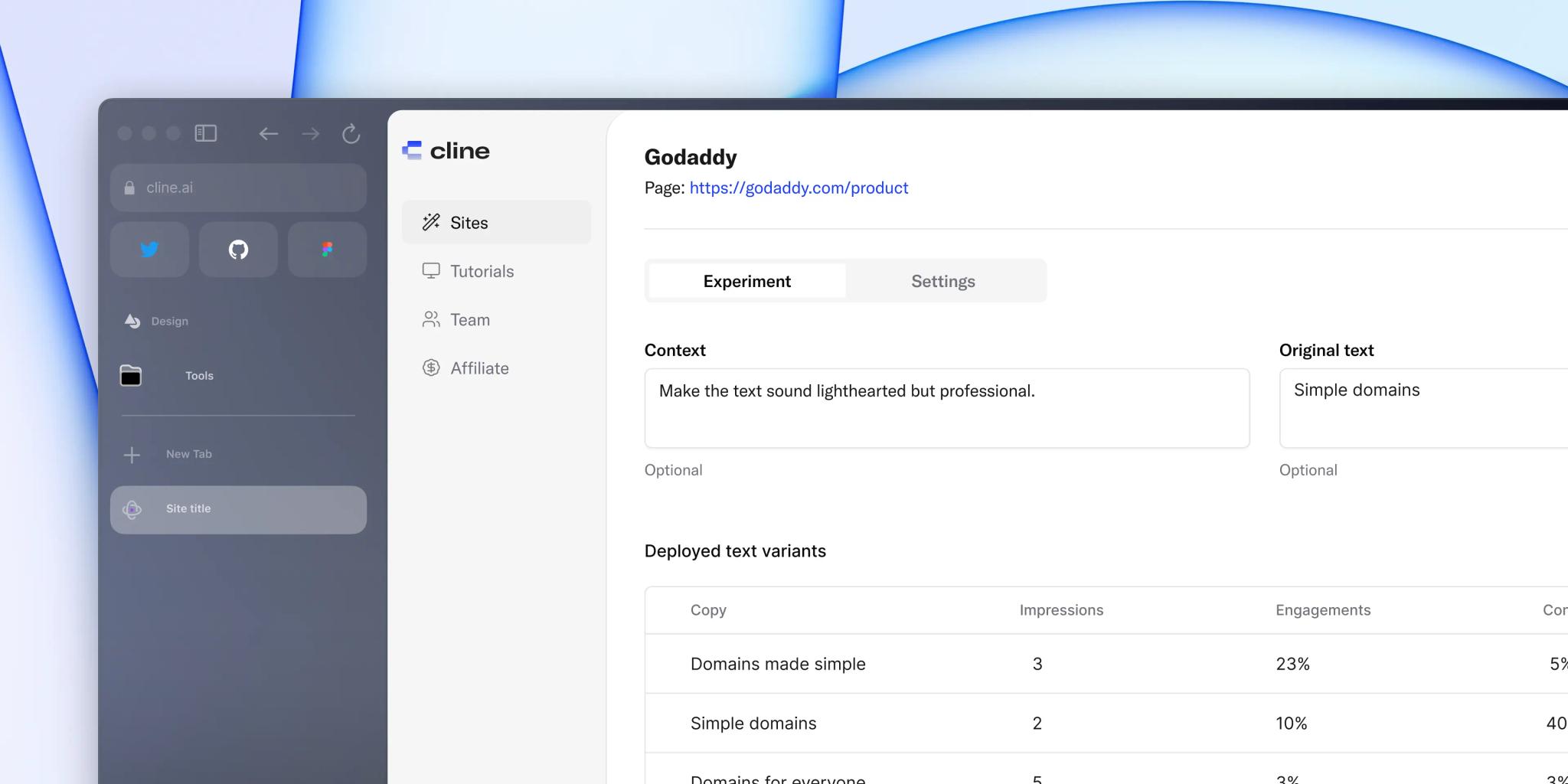Click the Site title tab favicon

[132, 509]
